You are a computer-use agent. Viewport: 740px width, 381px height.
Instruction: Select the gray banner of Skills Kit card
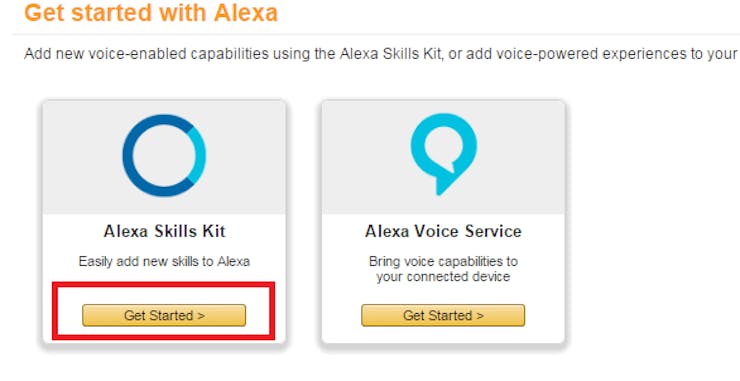tap(164, 157)
